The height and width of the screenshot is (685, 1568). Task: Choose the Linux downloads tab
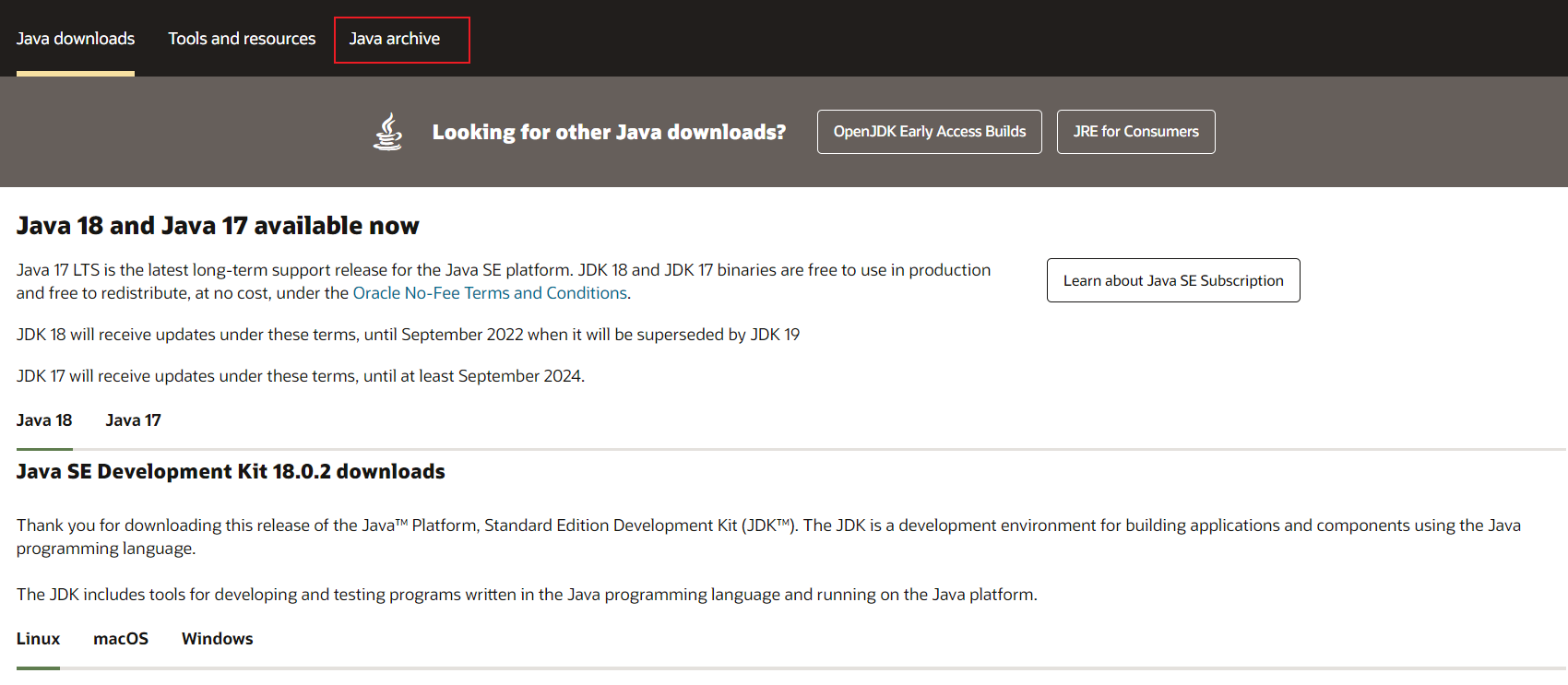(x=38, y=639)
